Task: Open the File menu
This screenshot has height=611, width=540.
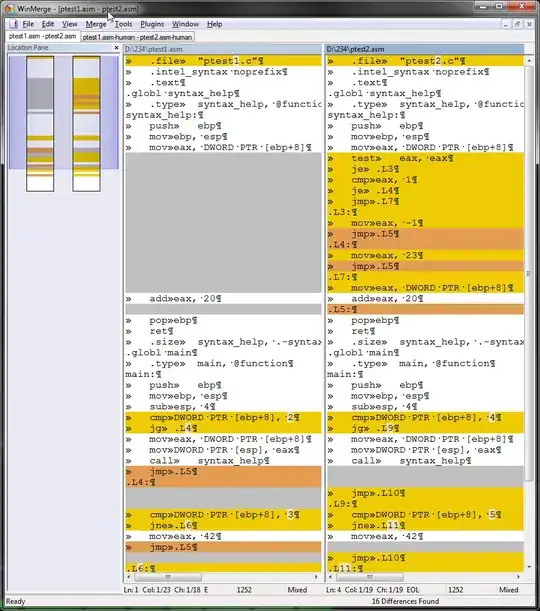Action: (x=28, y=24)
